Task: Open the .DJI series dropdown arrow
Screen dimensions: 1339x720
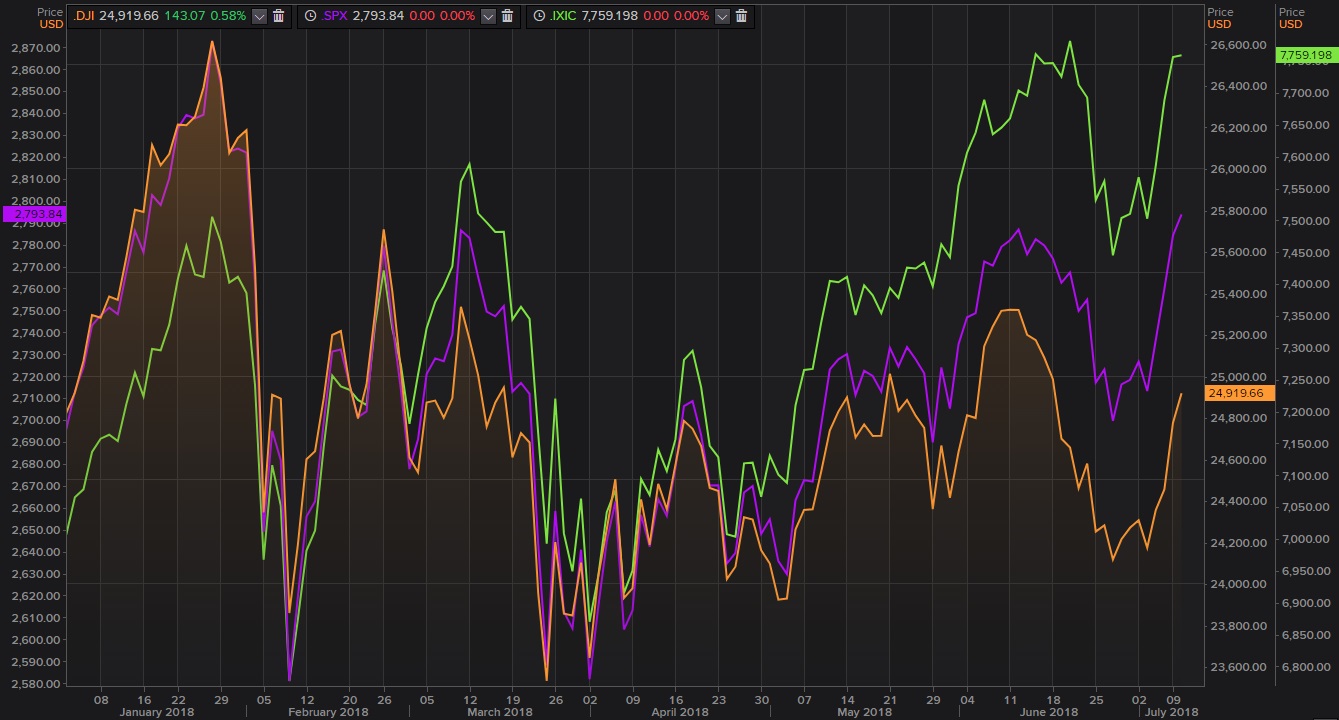Action: [260, 16]
